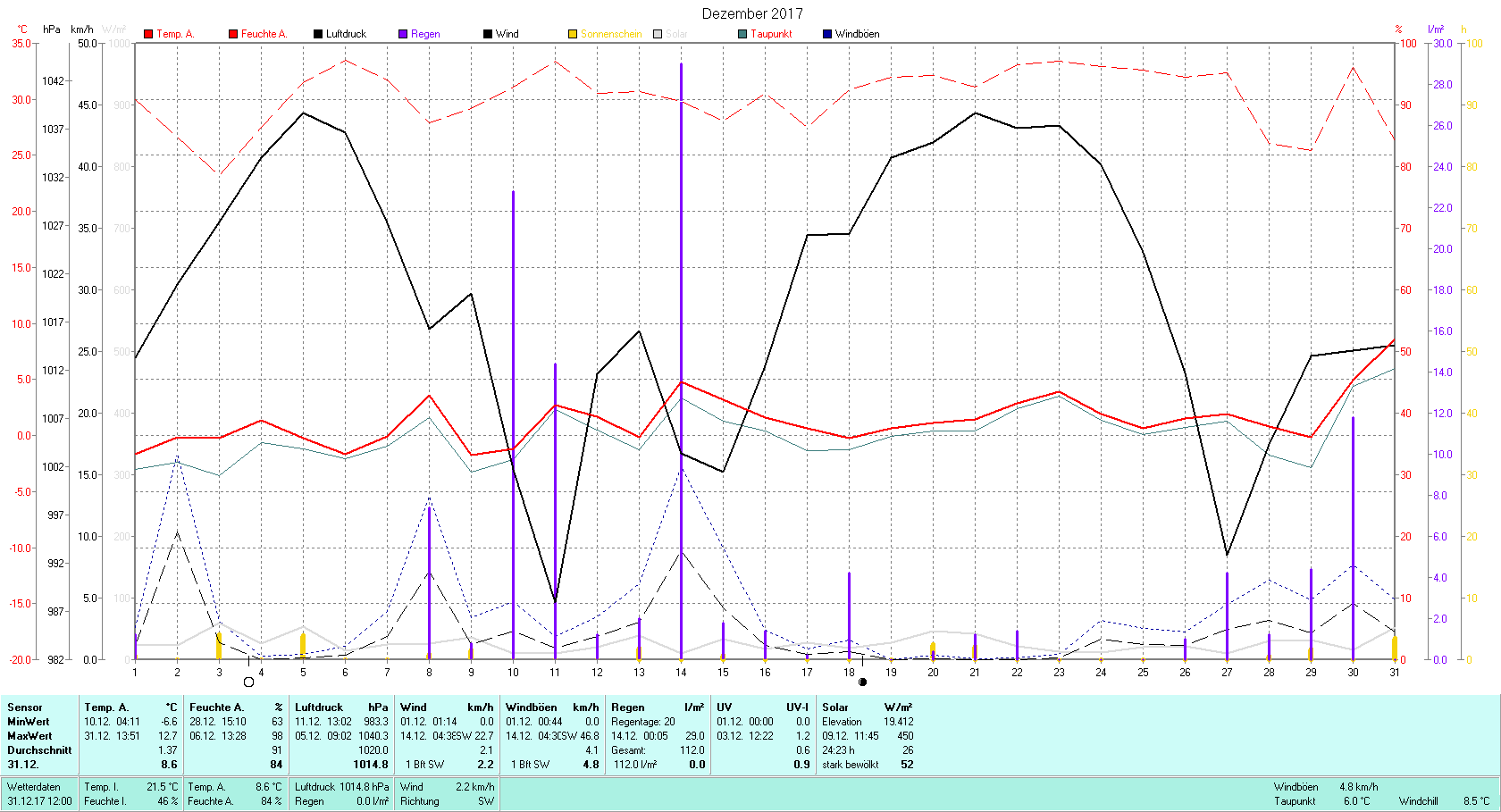Click the "Sensor" table header

[25, 707]
